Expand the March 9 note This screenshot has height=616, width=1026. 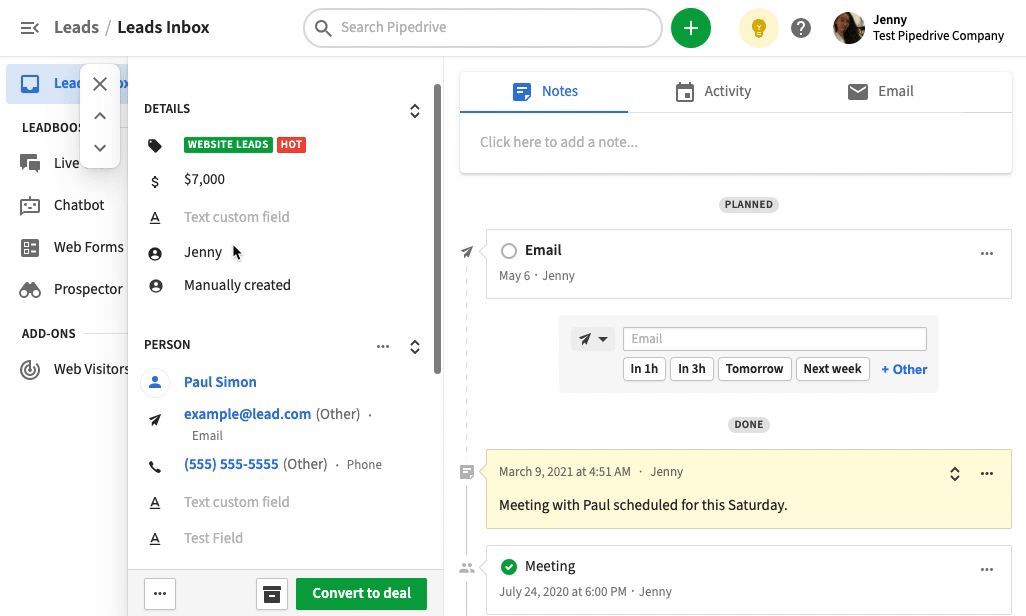[x=955, y=474]
